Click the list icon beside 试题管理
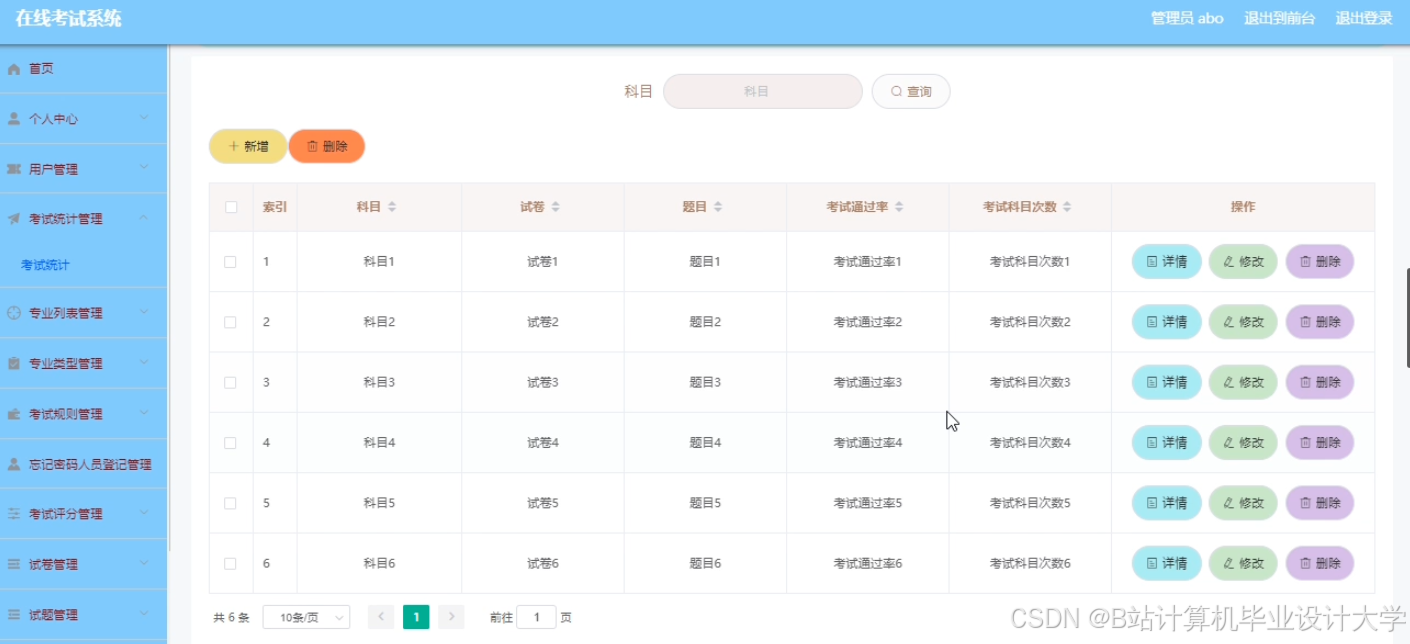This screenshot has height=644, width=1410. point(14,615)
